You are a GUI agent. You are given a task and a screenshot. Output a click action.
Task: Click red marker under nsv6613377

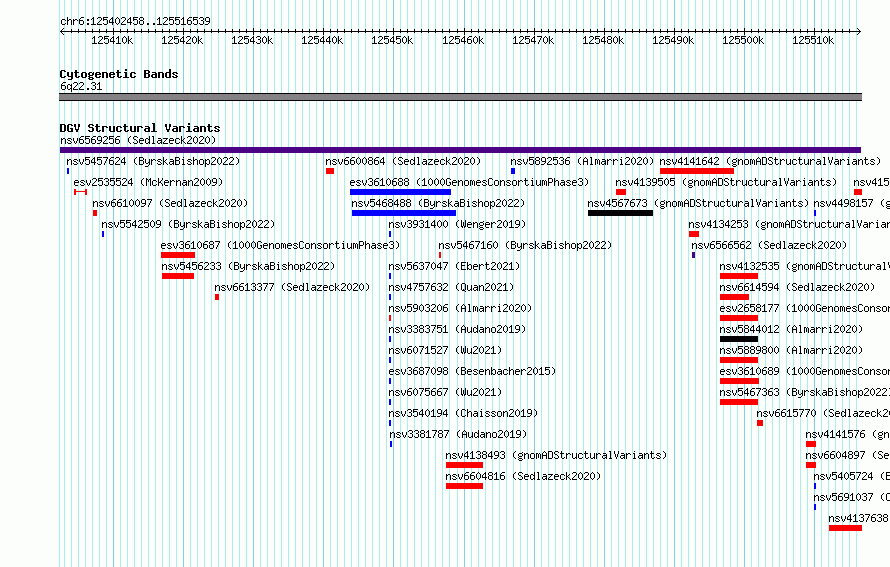coord(217,297)
